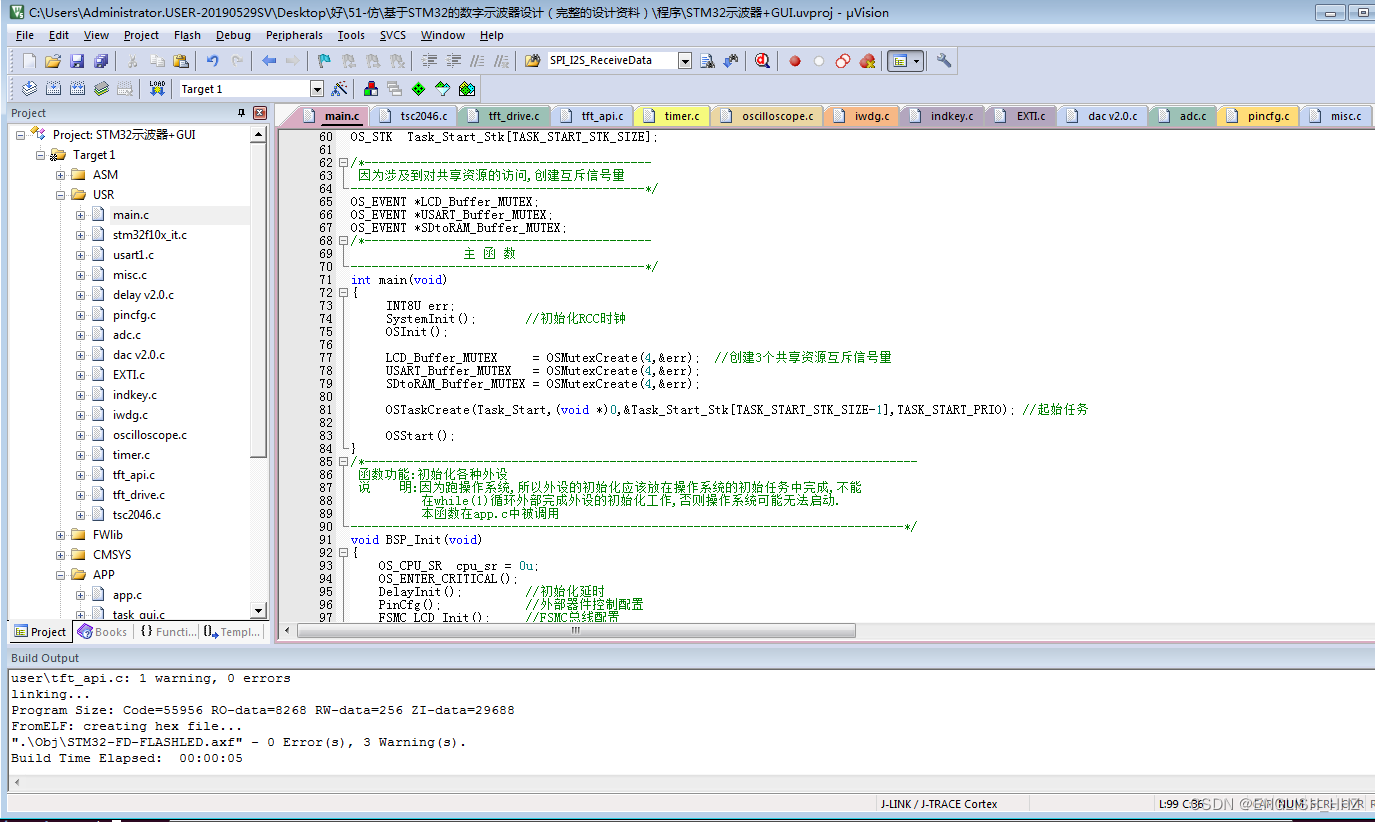Rebuild all target files icon
Viewport: 1375px width, 822px height.
coord(77,88)
